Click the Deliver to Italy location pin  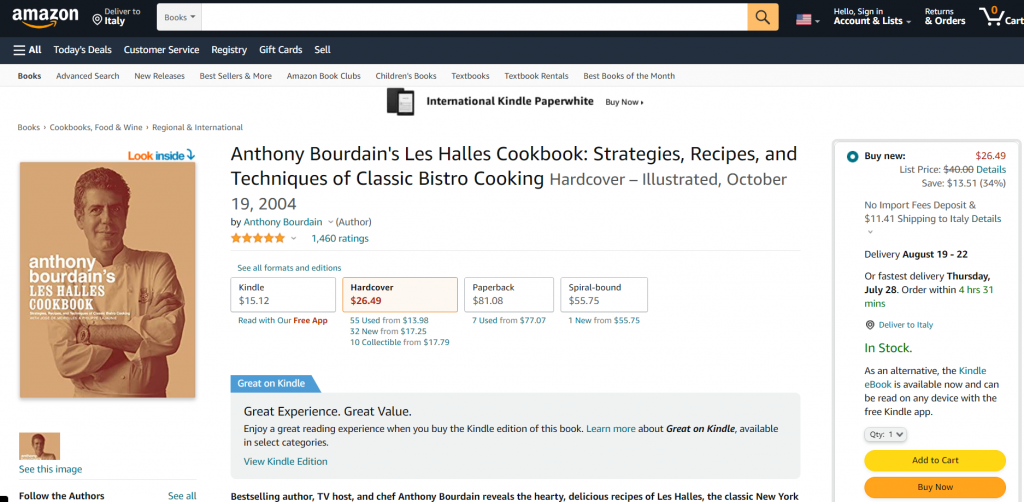tap(97, 20)
